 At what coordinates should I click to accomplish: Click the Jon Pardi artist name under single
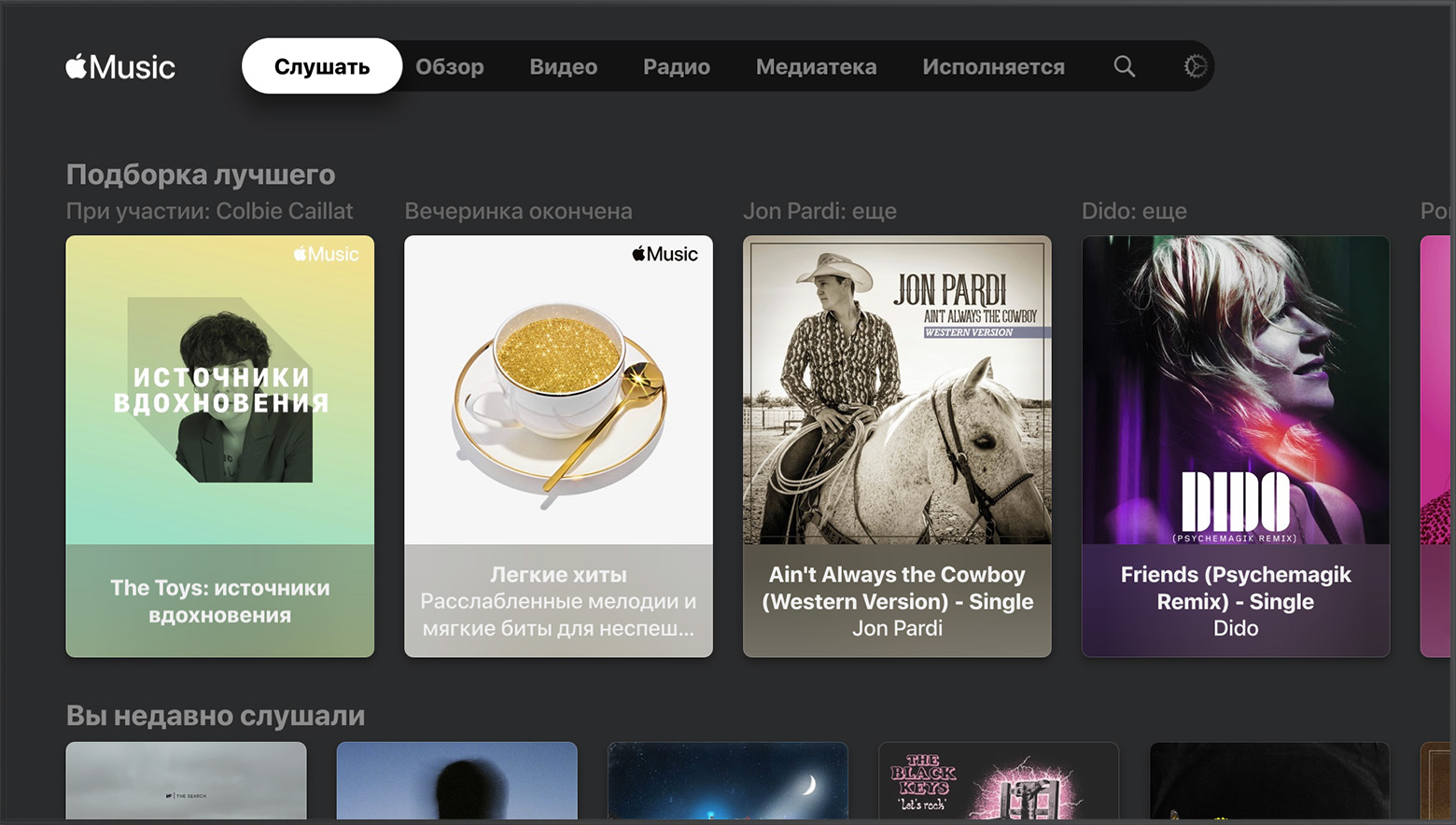coord(897,628)
